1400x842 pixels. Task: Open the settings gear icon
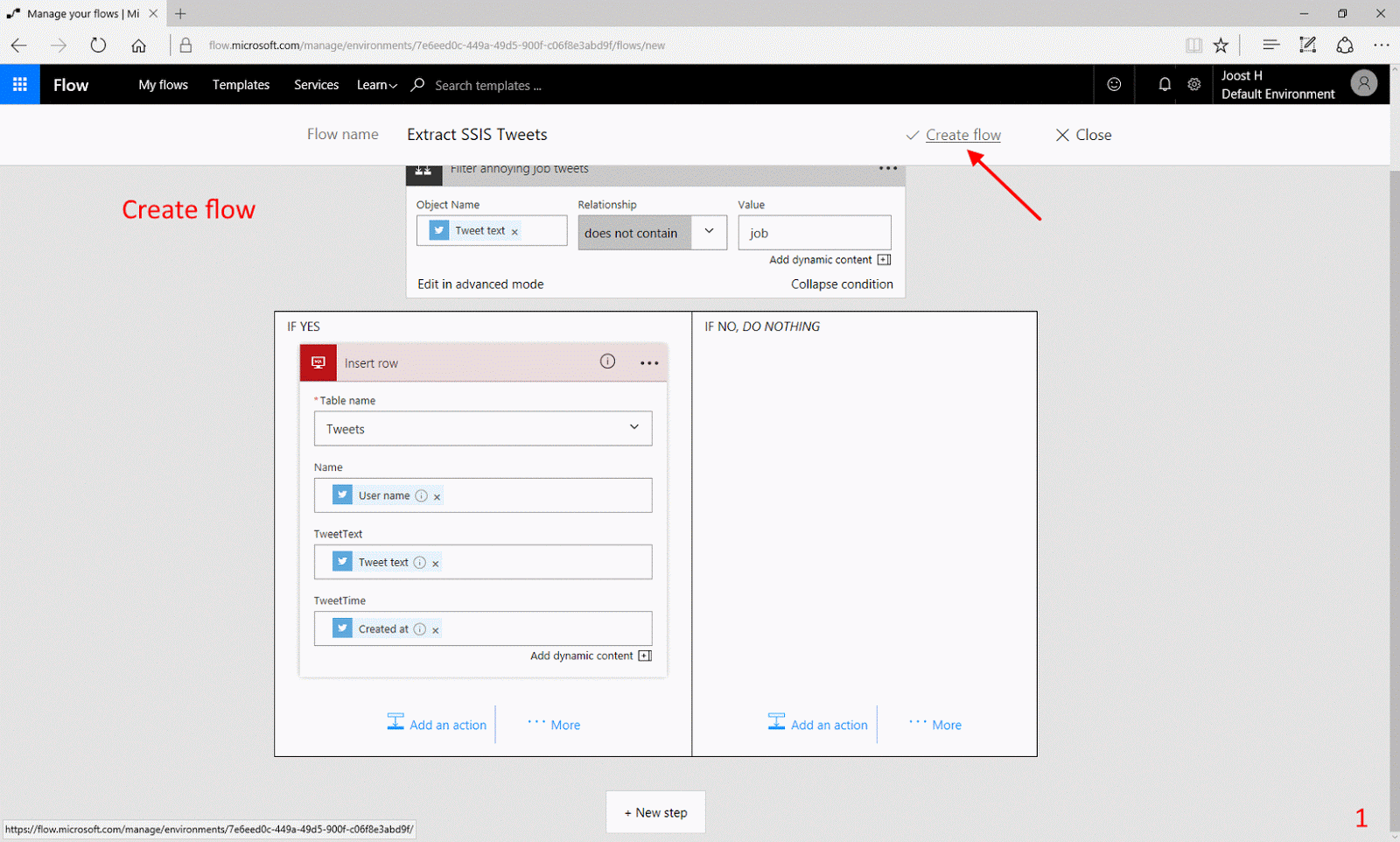pos(1193,84)
